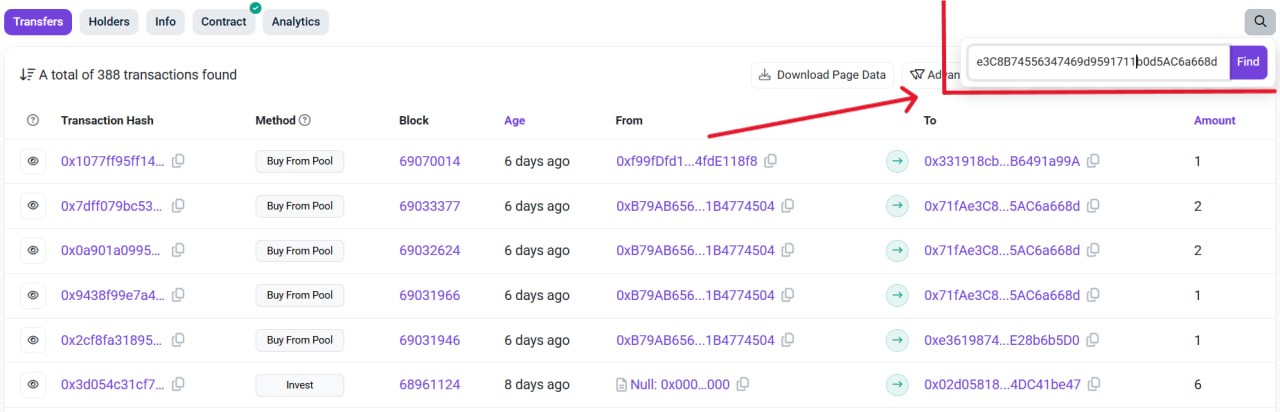This screenshot has height=412, width=1280.
Task: Copy the Null: 0x000...000 address
Action: 743,384
